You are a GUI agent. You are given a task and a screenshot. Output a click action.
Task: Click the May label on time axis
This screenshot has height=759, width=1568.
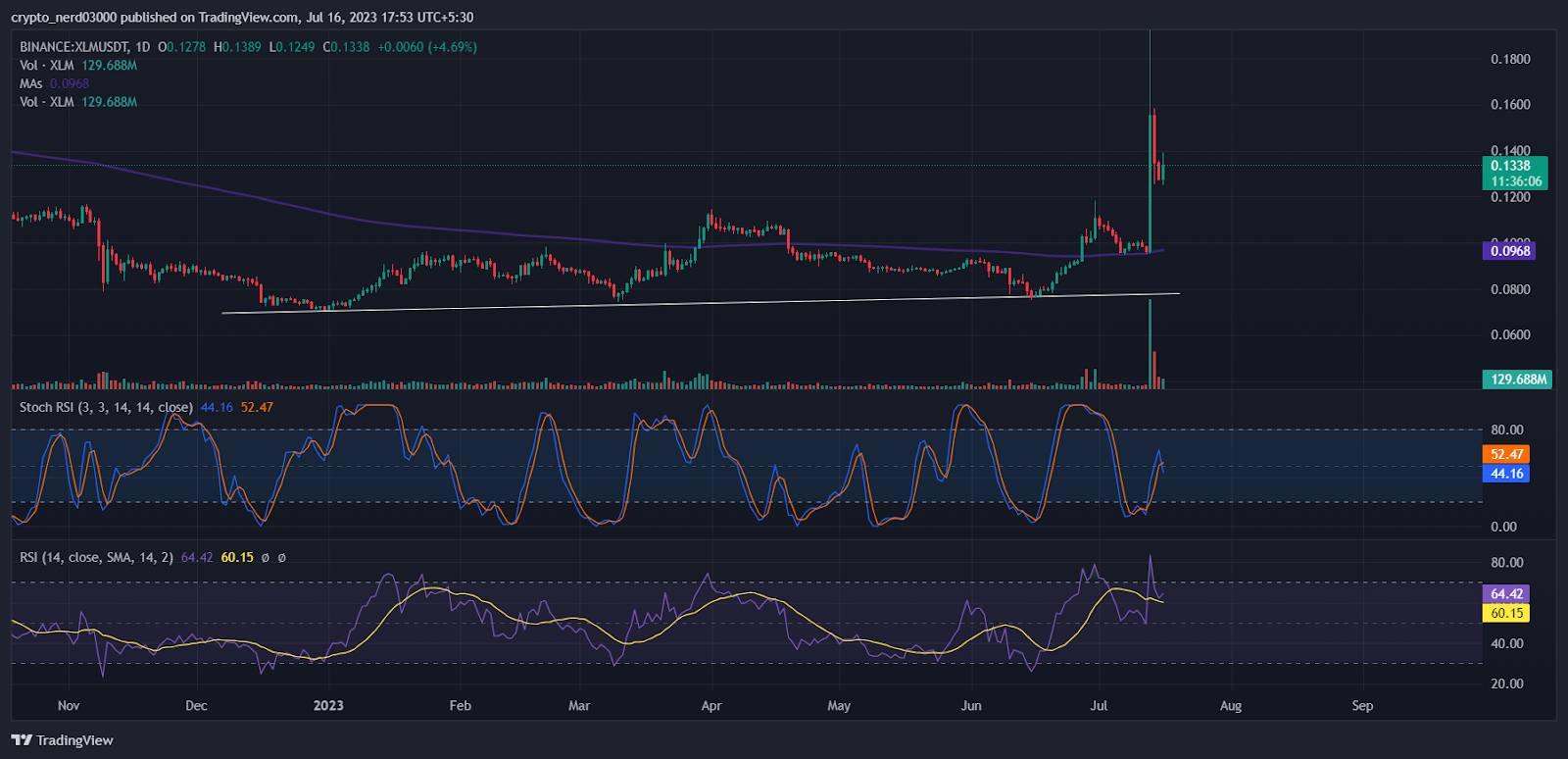pos(839,706)
